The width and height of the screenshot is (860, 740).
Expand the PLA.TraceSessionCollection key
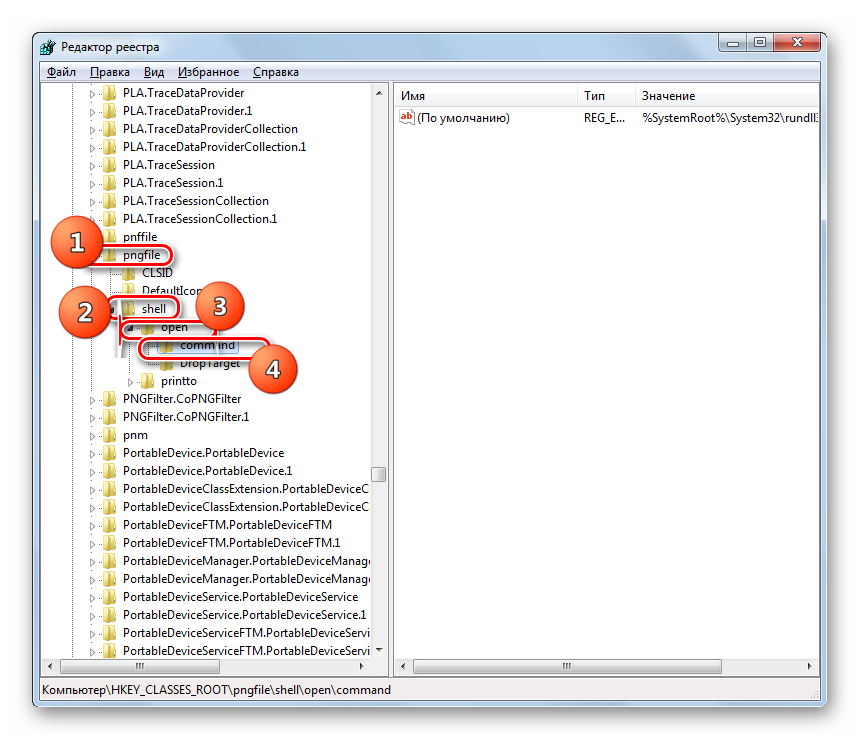pos(92,201)
